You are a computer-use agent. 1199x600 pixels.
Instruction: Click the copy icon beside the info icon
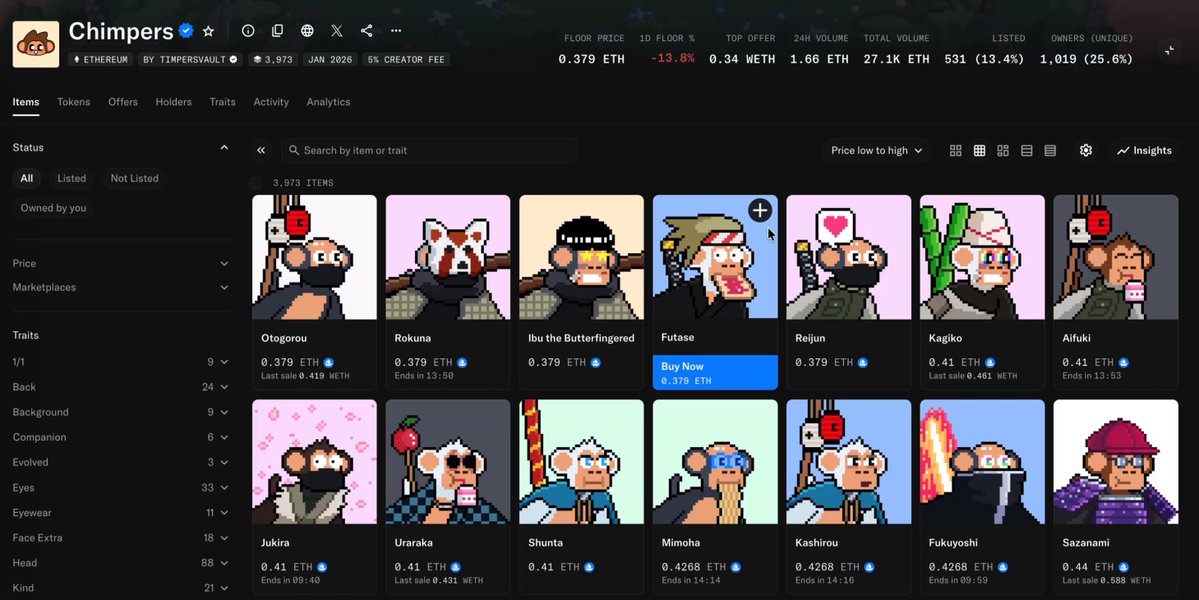[x=278, y=31]
